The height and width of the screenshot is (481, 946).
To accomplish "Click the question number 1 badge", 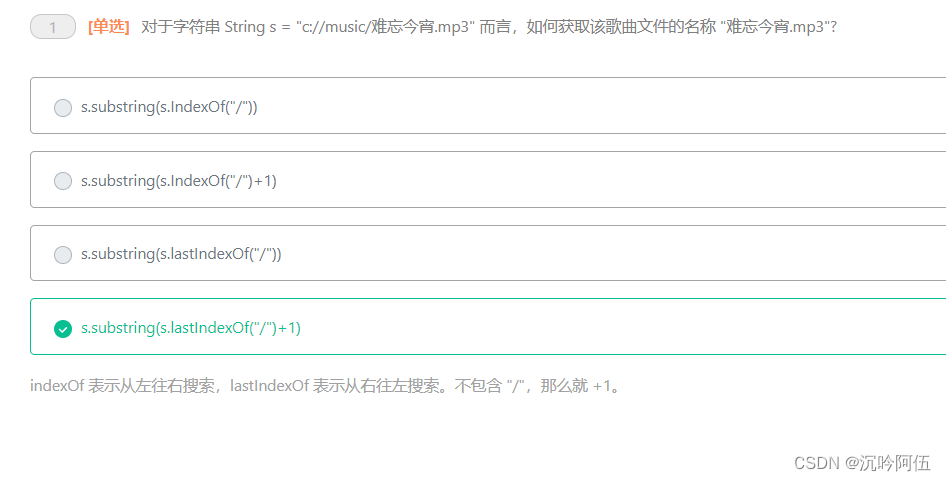I will [x=53, y=27].
